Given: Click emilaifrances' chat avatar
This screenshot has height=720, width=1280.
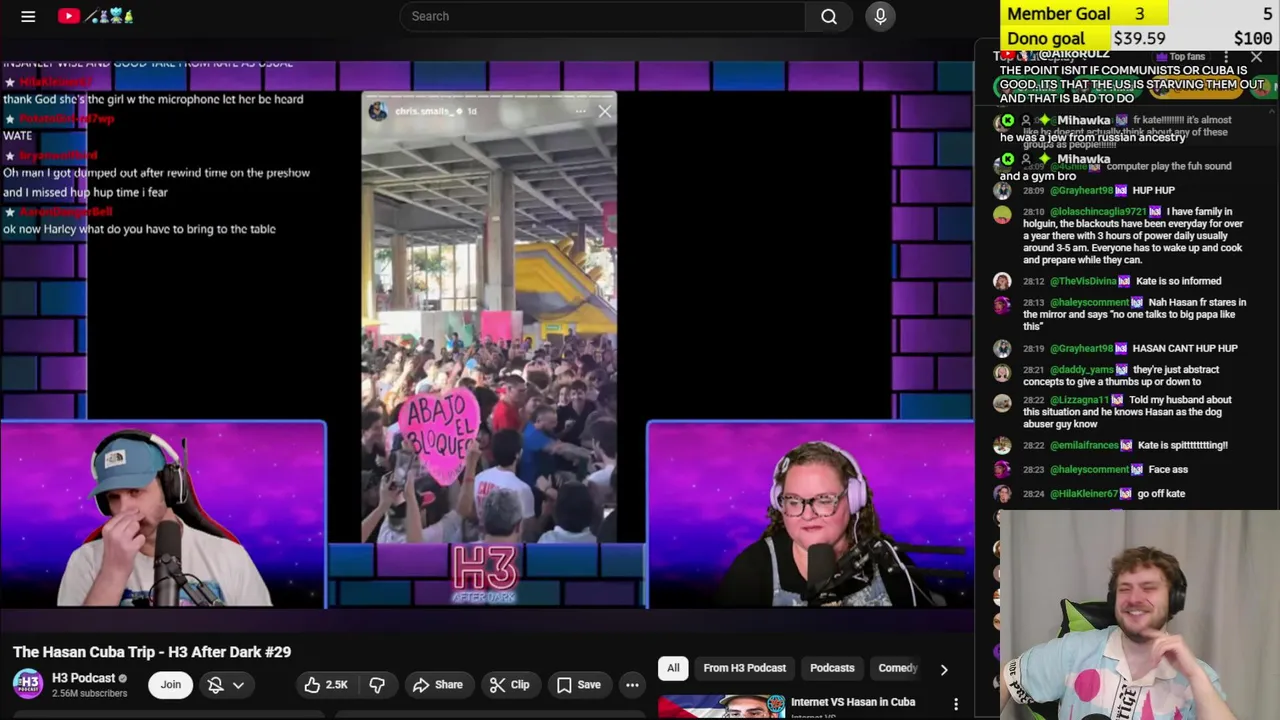Looking at the screenshot, I should [x=1002, y=446].
